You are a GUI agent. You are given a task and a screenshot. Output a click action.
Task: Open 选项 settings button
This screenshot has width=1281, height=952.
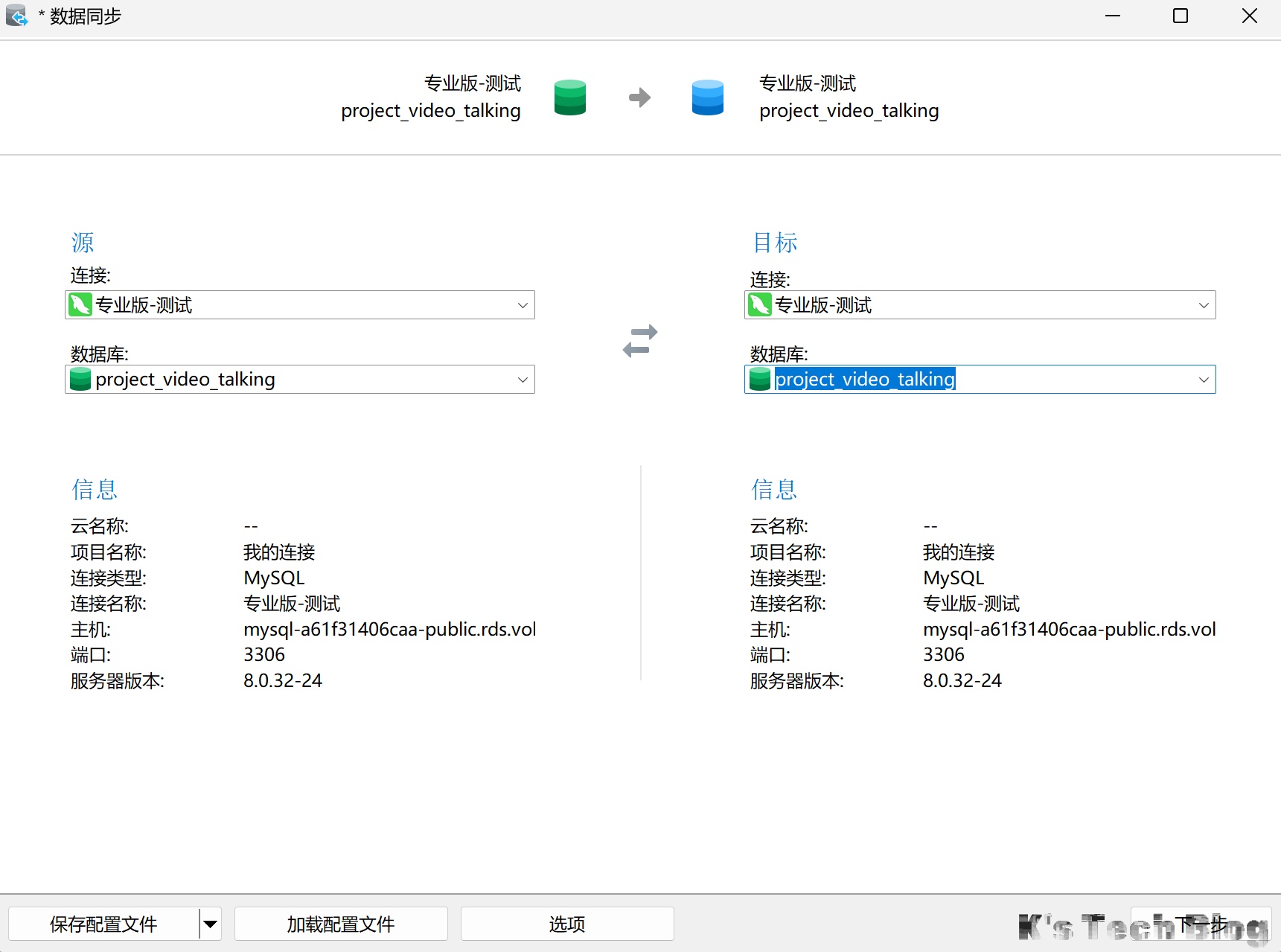pyautogui.click(x=567, y=924)
